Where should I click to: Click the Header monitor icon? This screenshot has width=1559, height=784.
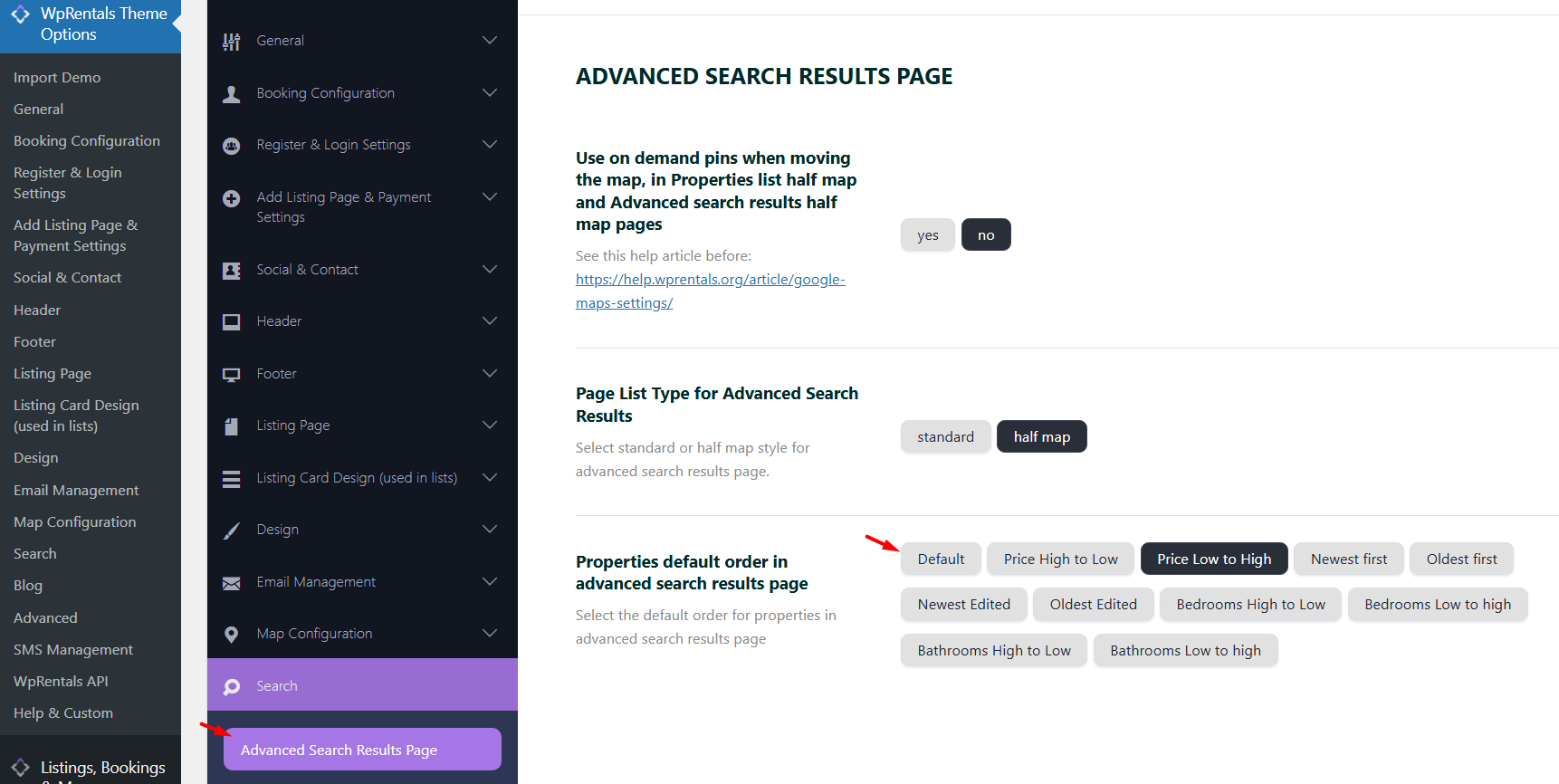[232, 322]
